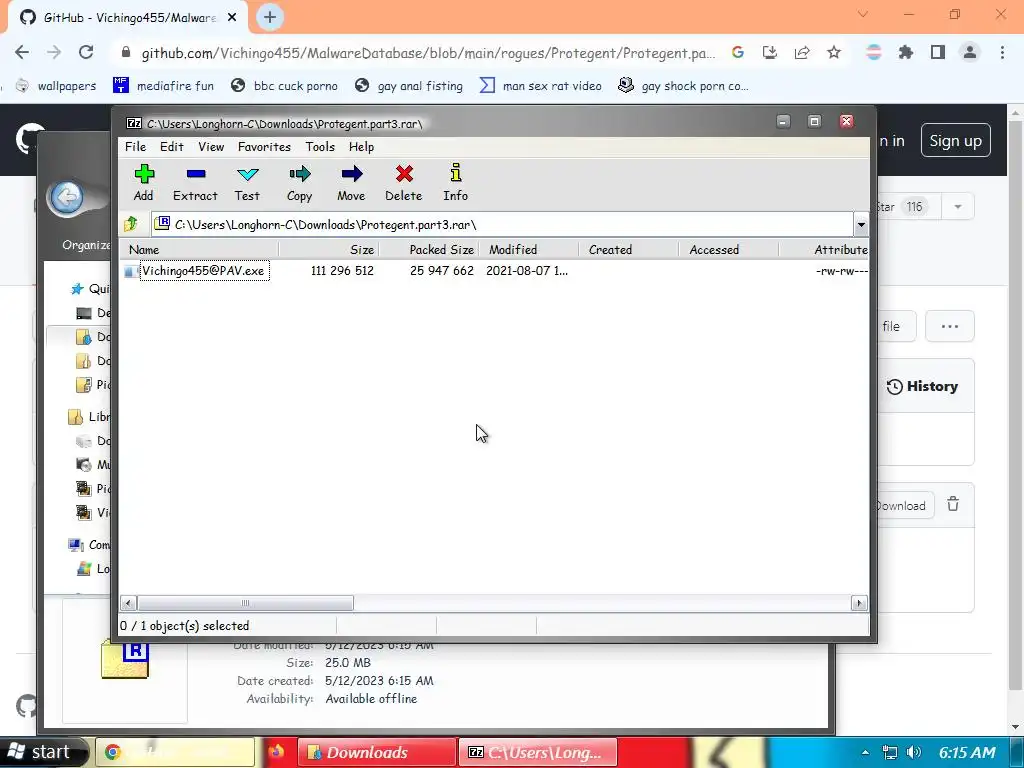This screenshot has width=1024, height=768.
Task: Select Vichingo455@PAV.exe file row
Action: pos(494,271)
